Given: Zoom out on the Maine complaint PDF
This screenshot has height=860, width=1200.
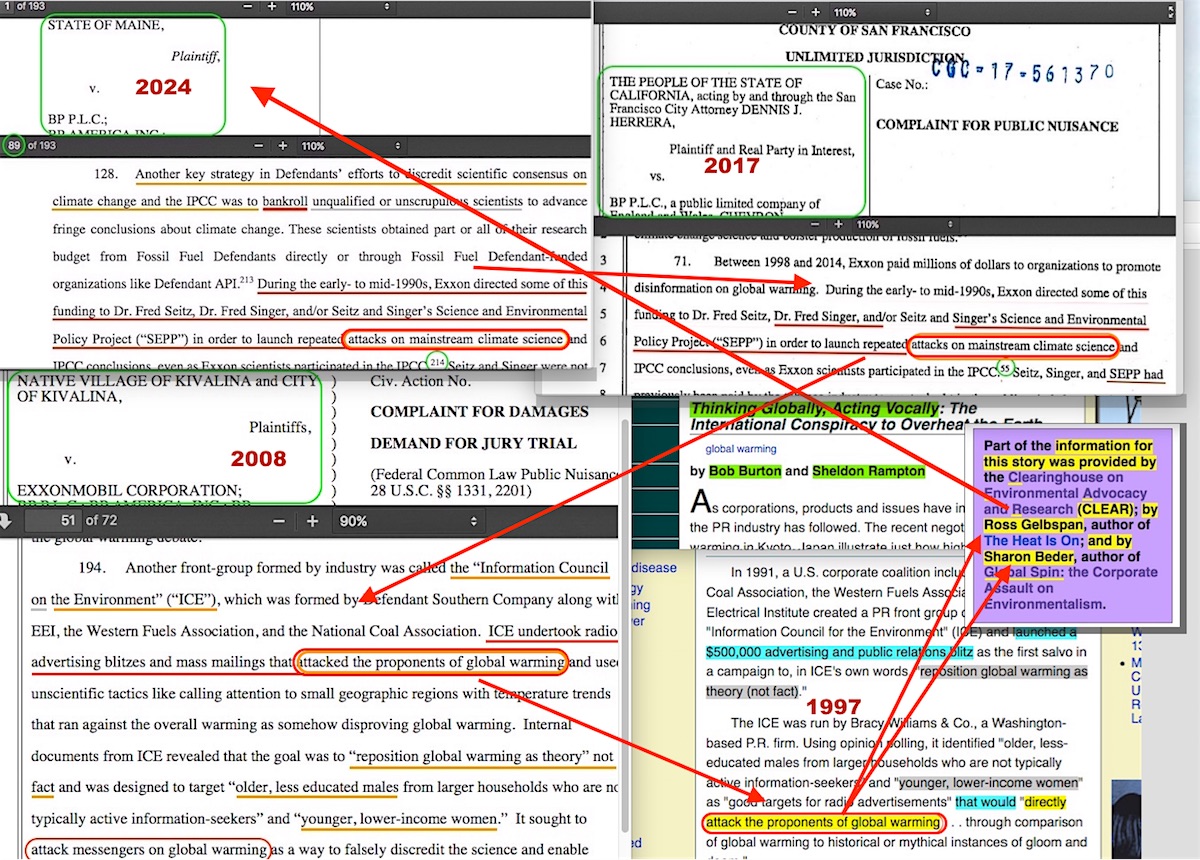Looking at the screenshot, I should (247, 8).
